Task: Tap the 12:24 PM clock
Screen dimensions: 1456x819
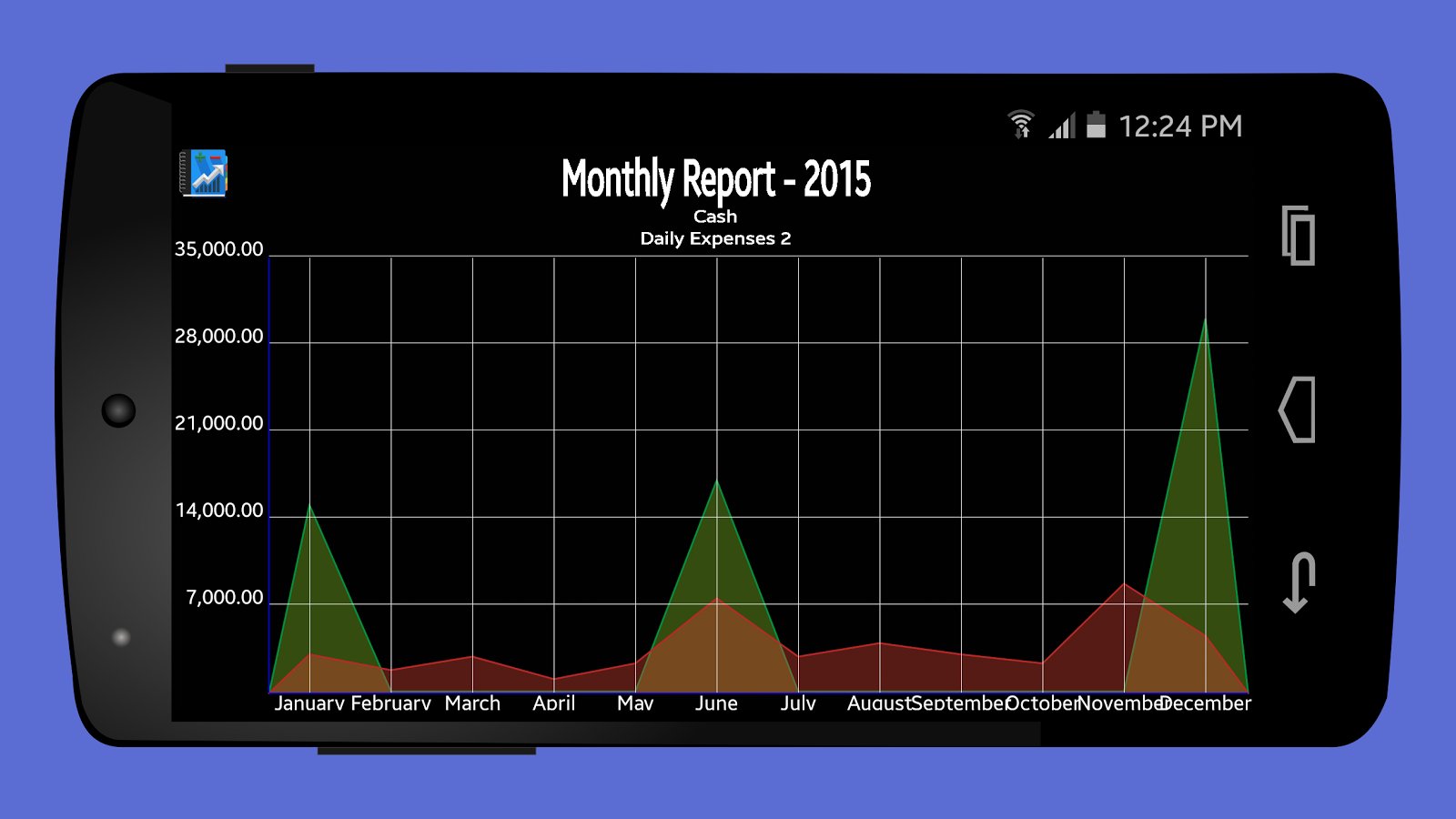Action: coord(1180,126)
